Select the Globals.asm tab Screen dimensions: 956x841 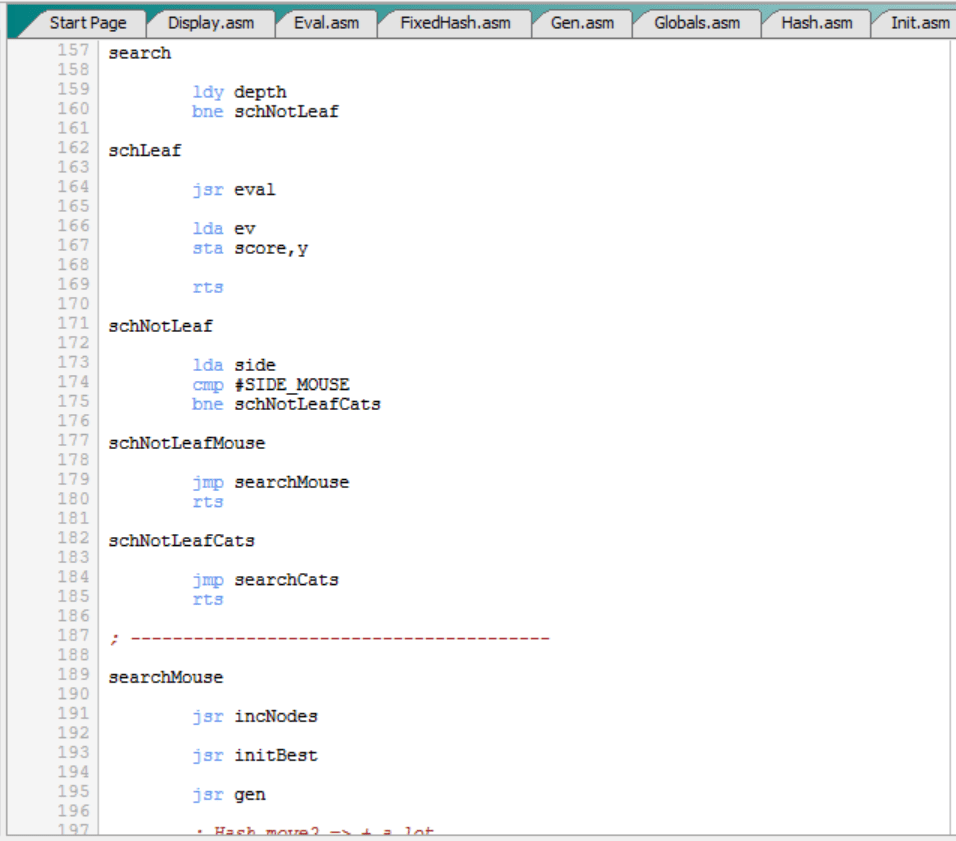pos(697,23)
